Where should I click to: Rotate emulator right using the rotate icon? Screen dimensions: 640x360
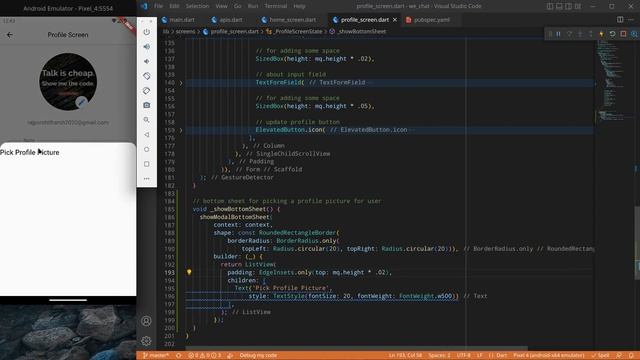[x=147, y=91]
